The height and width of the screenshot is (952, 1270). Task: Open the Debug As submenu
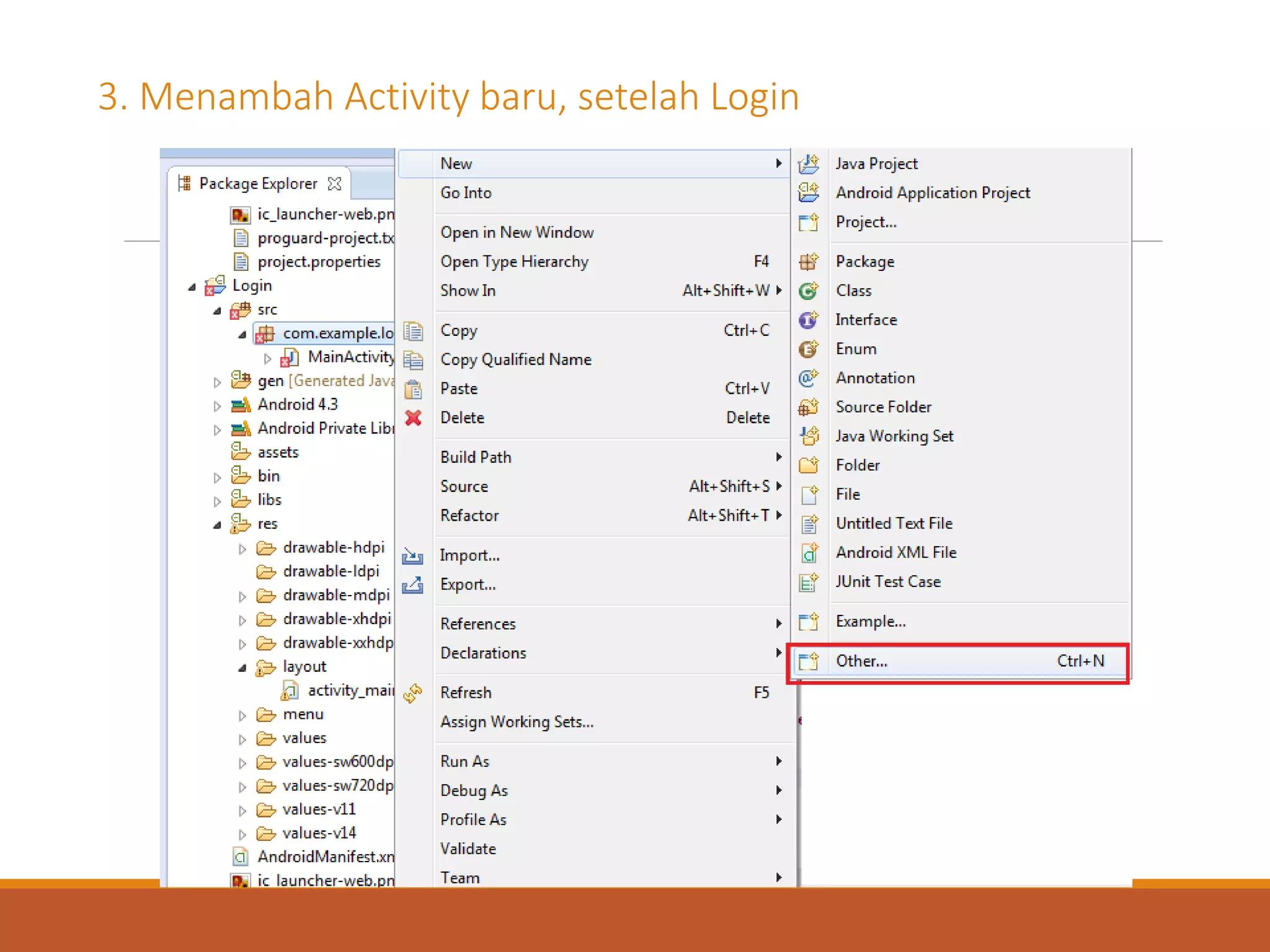[594, 791]
